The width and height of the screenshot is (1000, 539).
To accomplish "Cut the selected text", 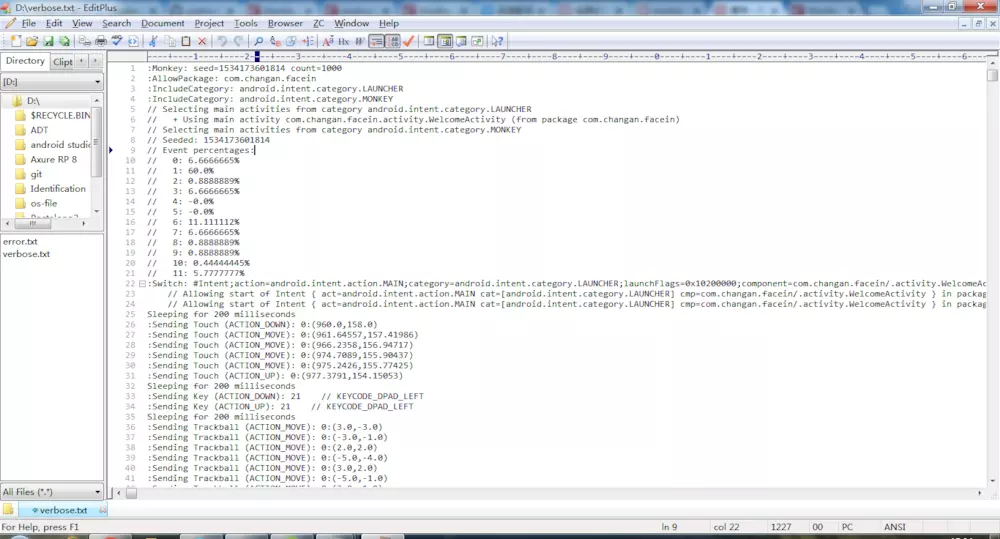I will 153,41.
